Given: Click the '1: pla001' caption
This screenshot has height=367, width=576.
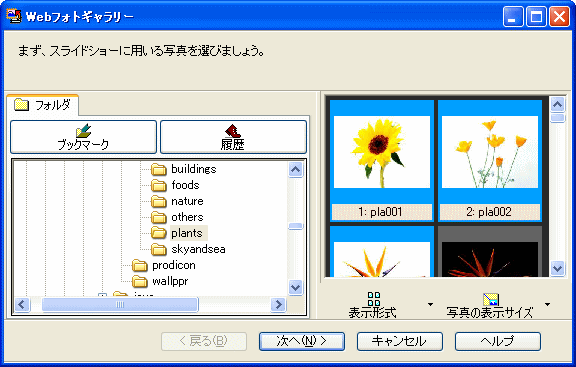Looking at the screenshot, I should point(382,212).
